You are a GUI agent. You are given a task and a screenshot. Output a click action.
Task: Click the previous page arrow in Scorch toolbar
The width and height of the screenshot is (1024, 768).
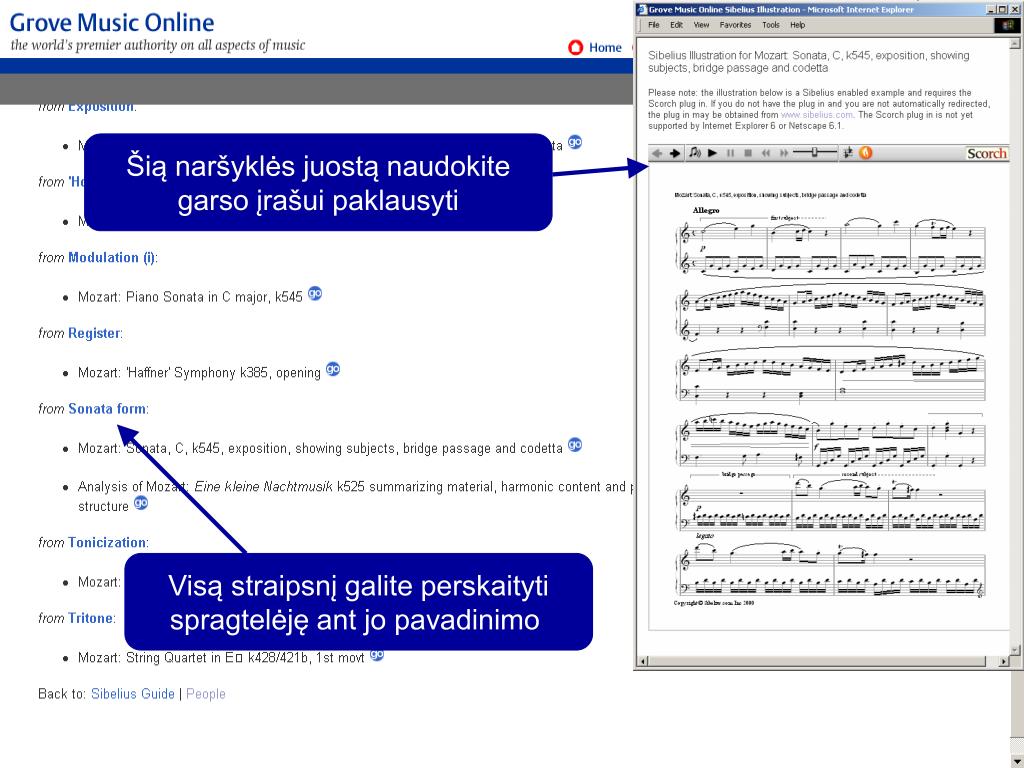(657, 153)
